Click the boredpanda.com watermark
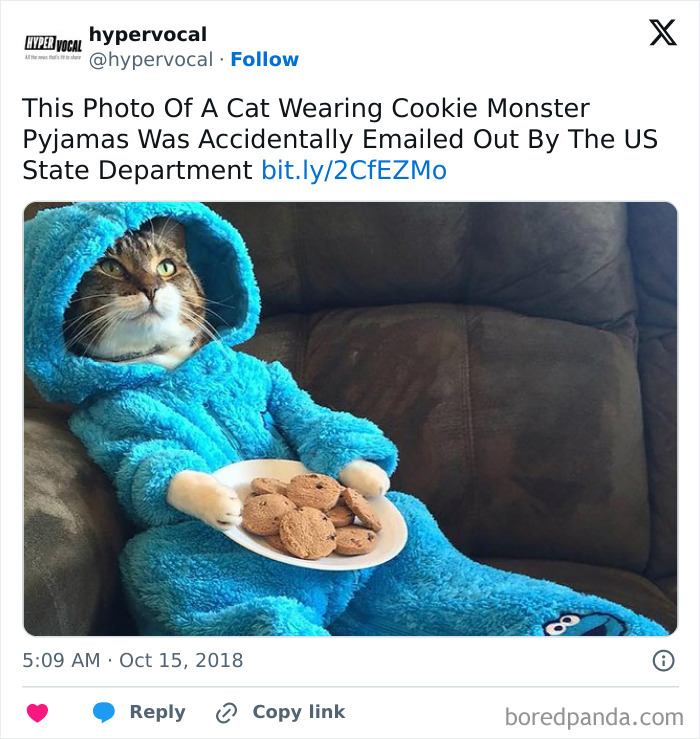The height and width of the screenshot is (739, 700). coord(594,716)
